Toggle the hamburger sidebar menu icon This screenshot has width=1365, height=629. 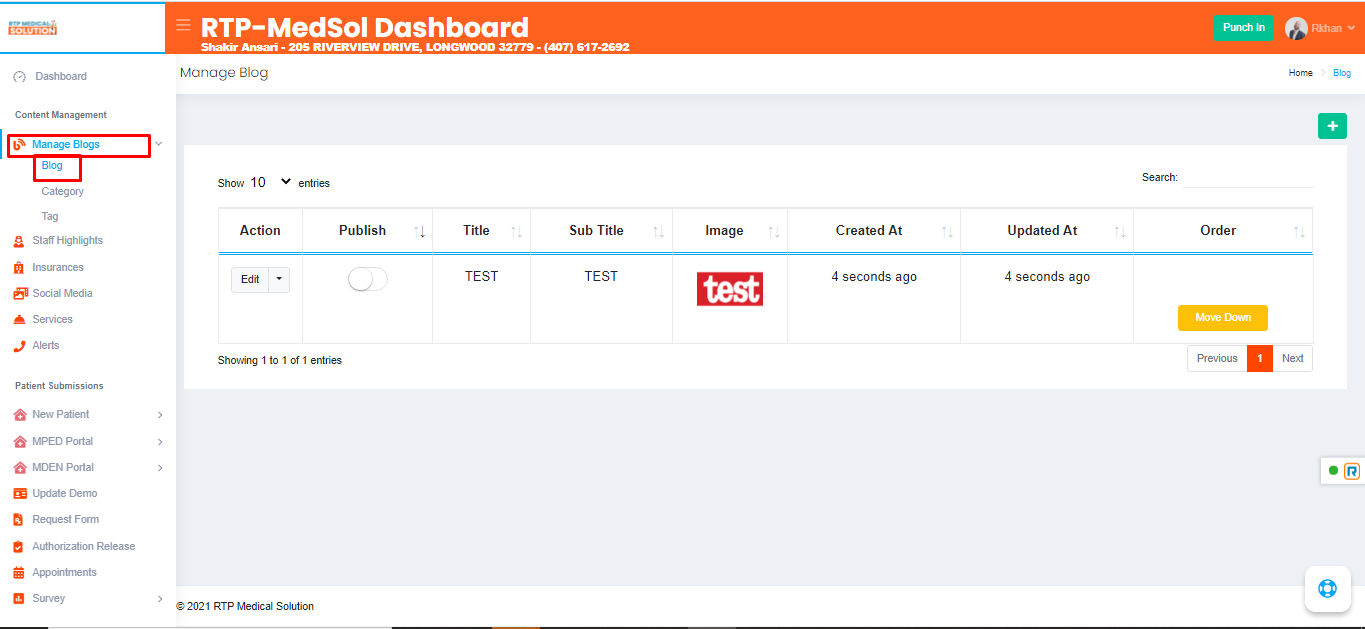183,25
